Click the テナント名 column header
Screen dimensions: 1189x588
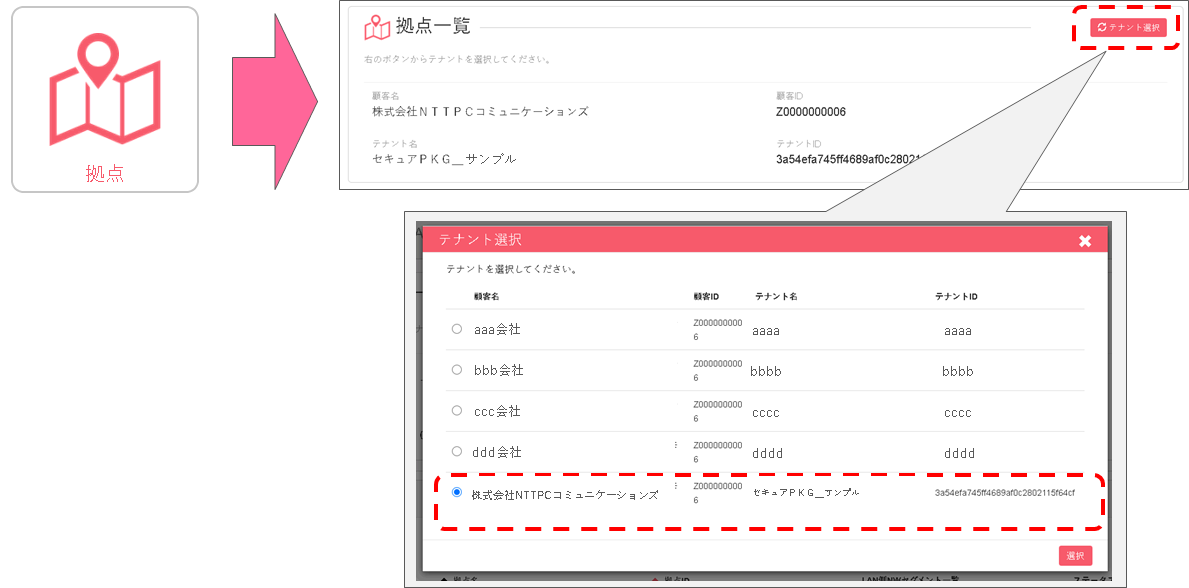[776, 296]
